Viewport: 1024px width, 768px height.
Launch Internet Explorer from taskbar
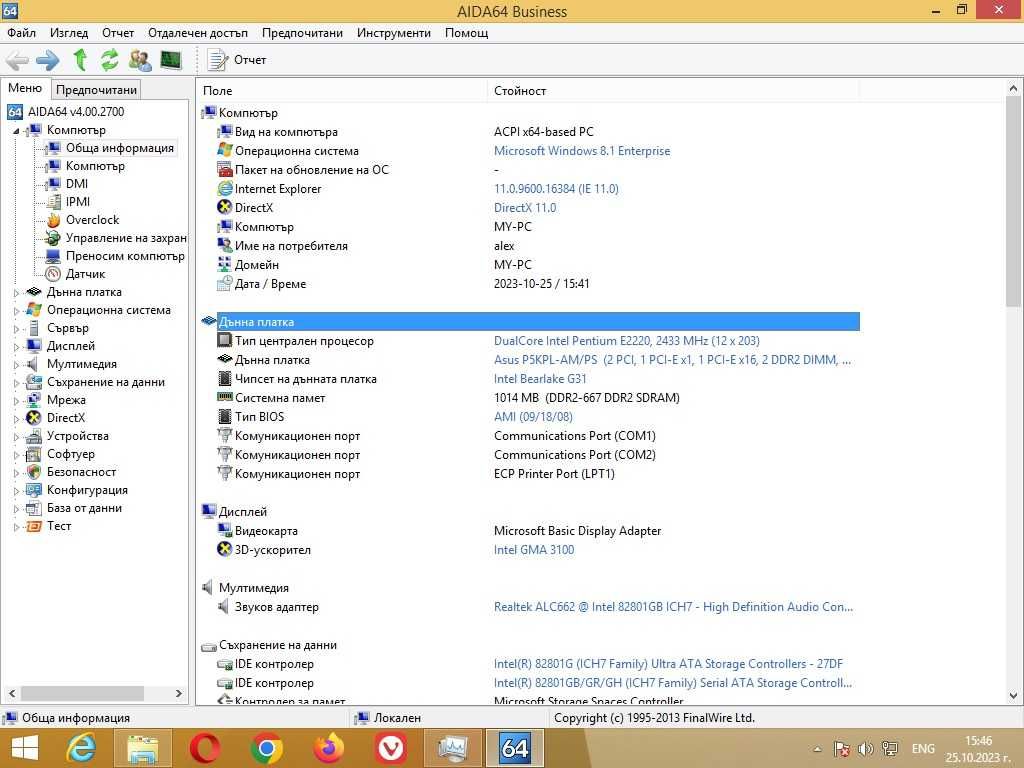(81, 748)
